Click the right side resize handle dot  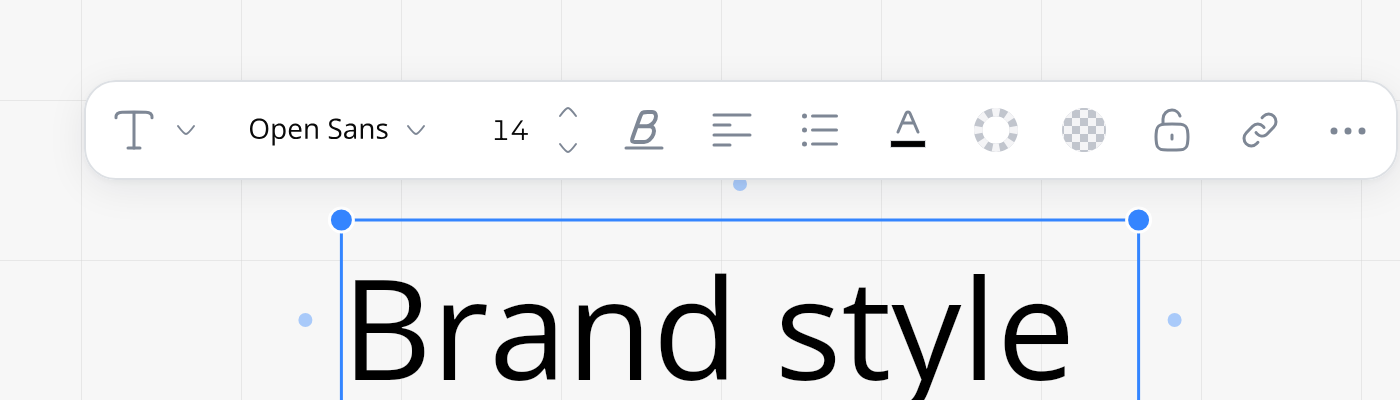[x=1174, y=320]
